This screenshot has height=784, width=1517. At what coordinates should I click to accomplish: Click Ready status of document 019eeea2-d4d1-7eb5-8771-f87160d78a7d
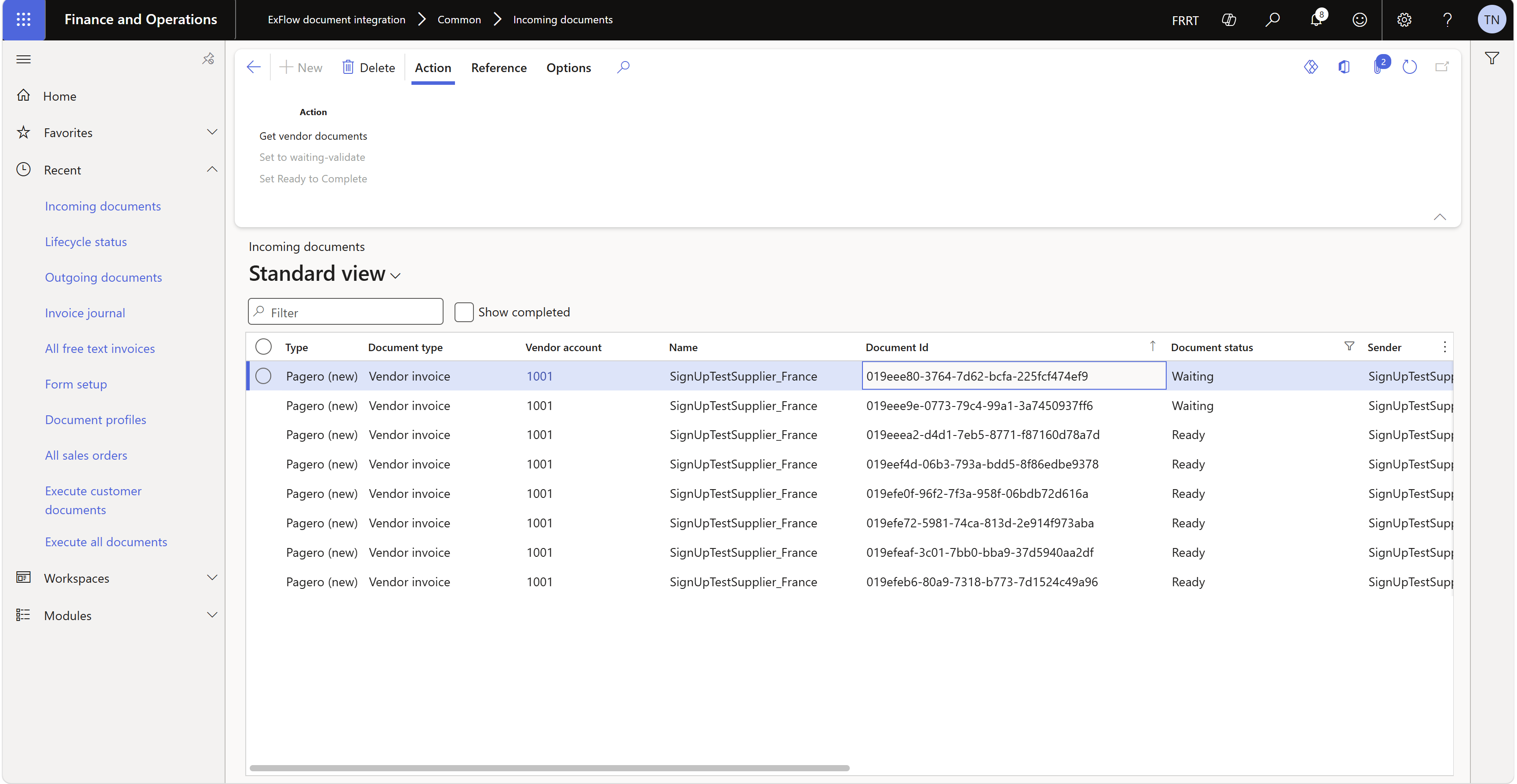point(1188,434)
